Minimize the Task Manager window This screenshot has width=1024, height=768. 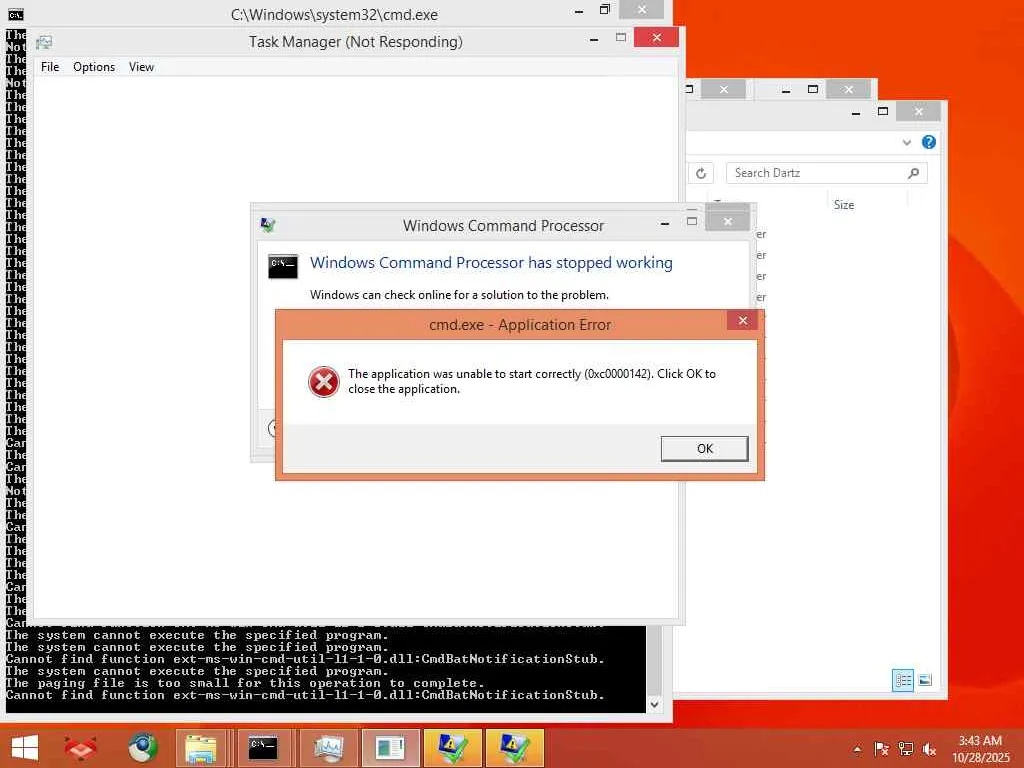coord(594,39)
